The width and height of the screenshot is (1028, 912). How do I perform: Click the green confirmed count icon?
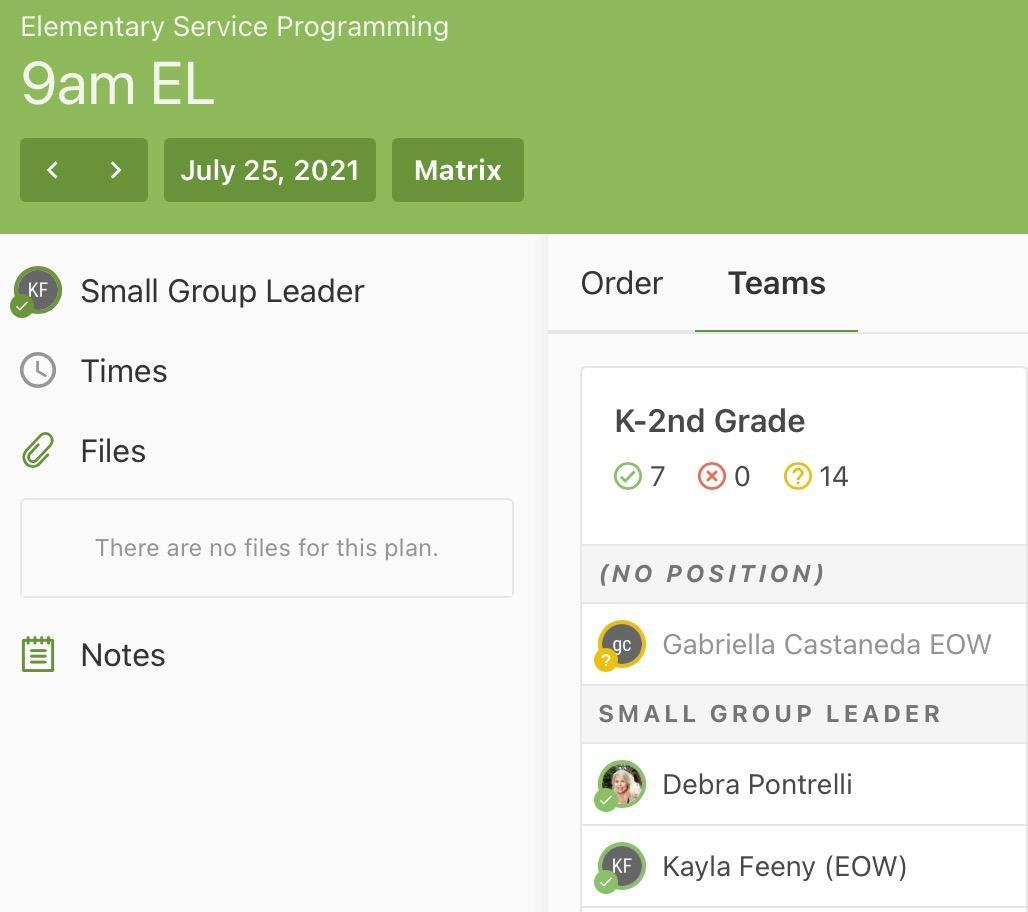(627, 476)
